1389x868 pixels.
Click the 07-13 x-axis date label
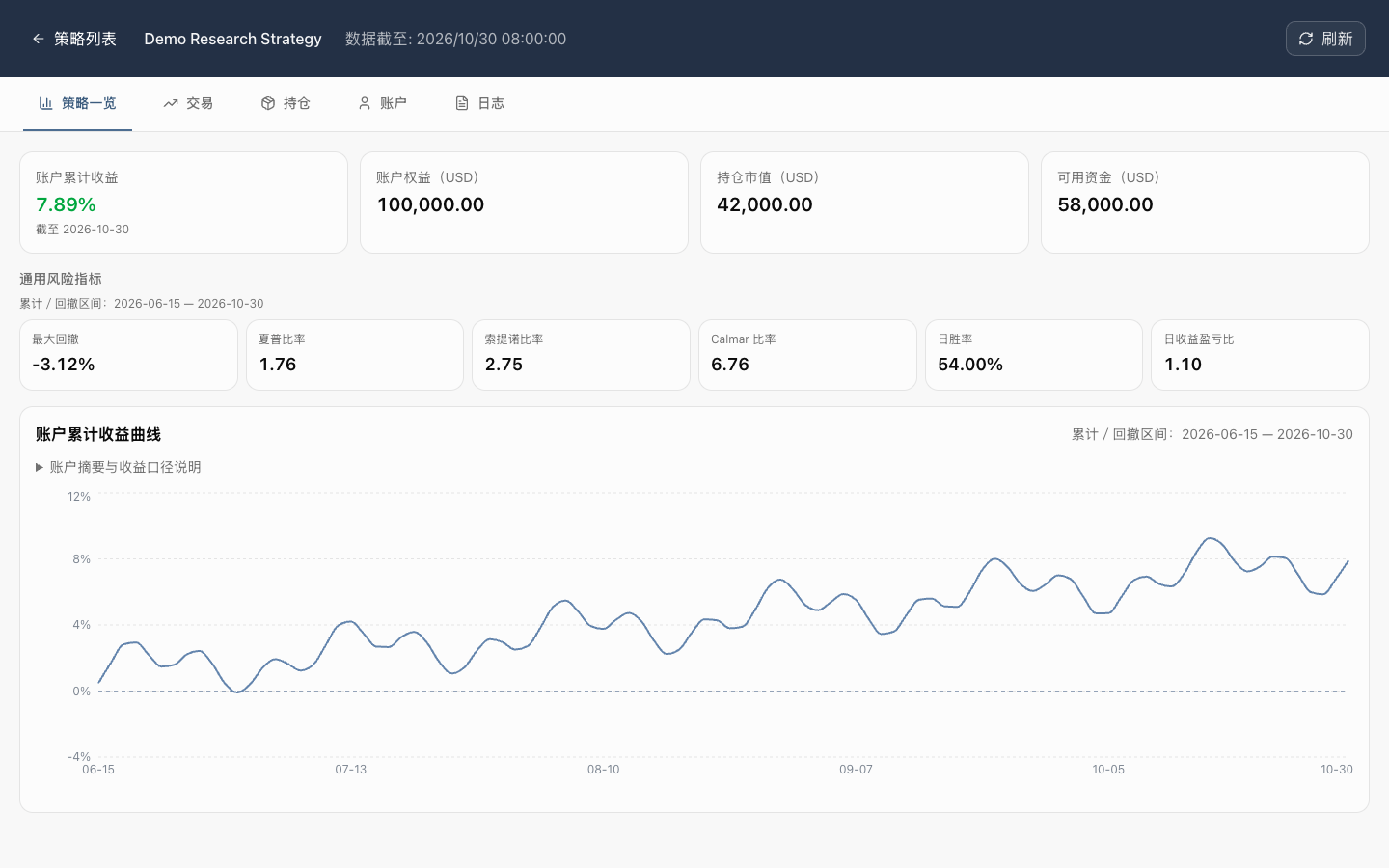click(x=351, y=770)
